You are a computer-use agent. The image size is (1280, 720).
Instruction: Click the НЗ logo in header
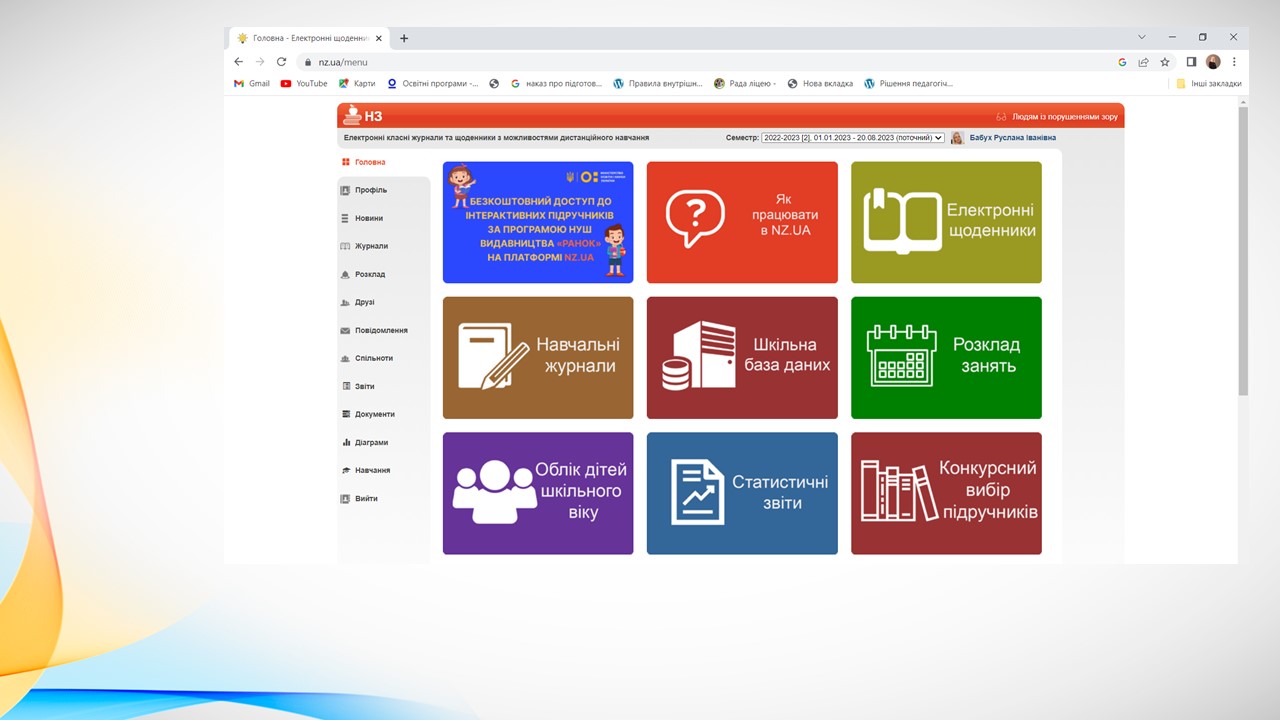[363, 116]
